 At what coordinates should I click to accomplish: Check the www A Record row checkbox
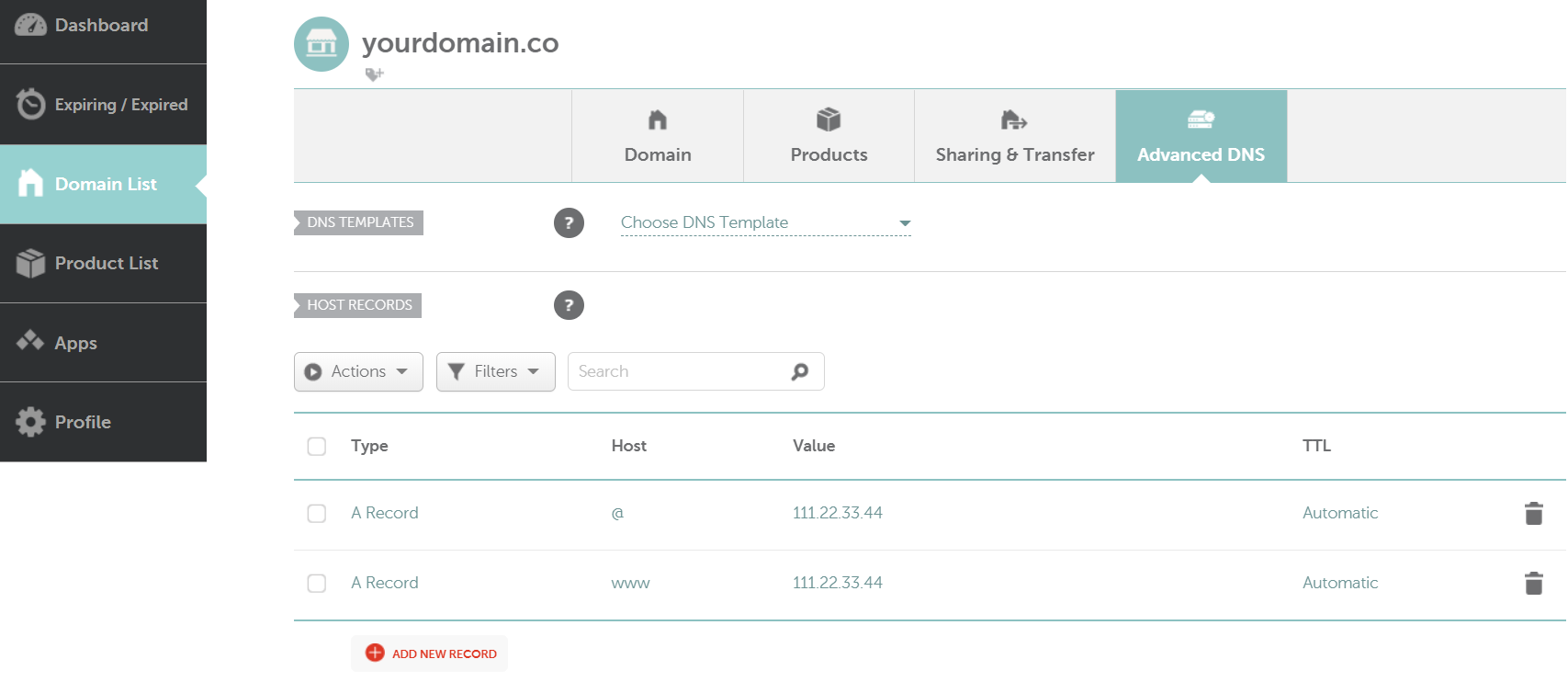317,583
